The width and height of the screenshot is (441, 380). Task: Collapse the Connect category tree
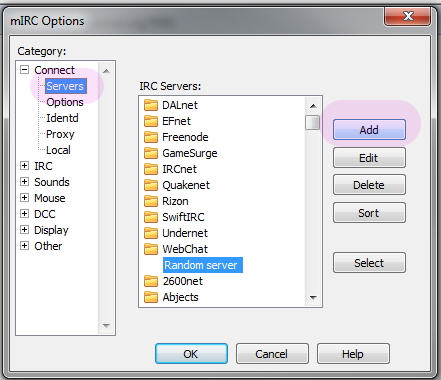[24, 70]
